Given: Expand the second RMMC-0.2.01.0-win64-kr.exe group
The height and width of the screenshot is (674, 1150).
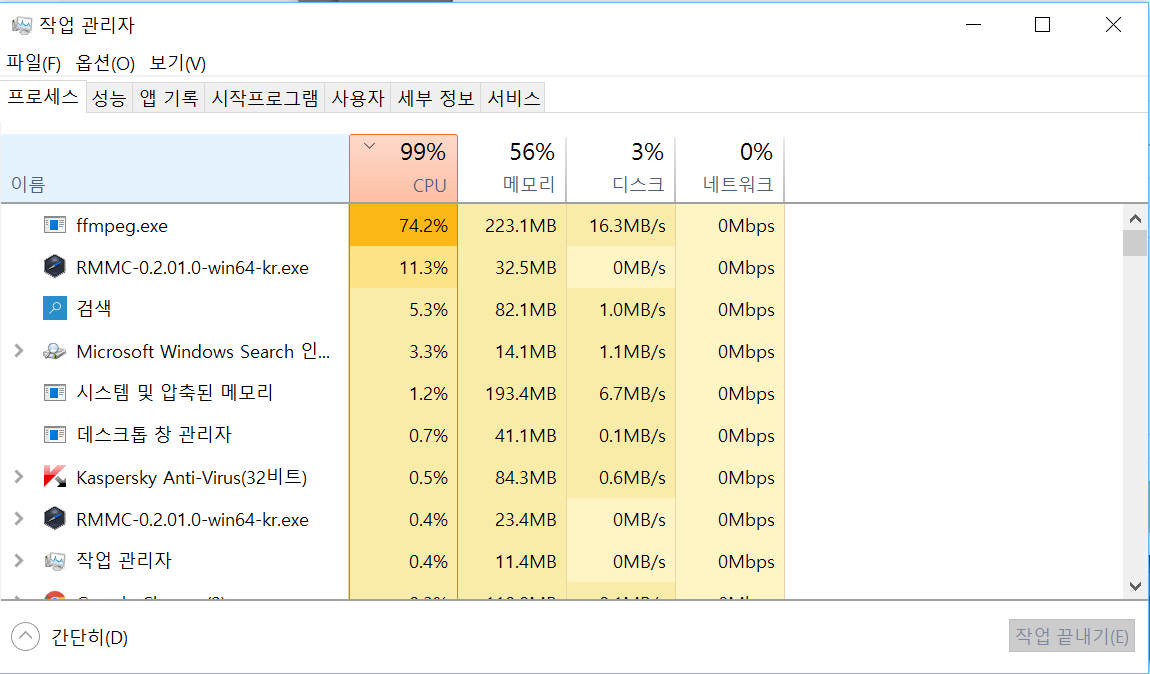Looking at the screenshot, I should [18, 519].
